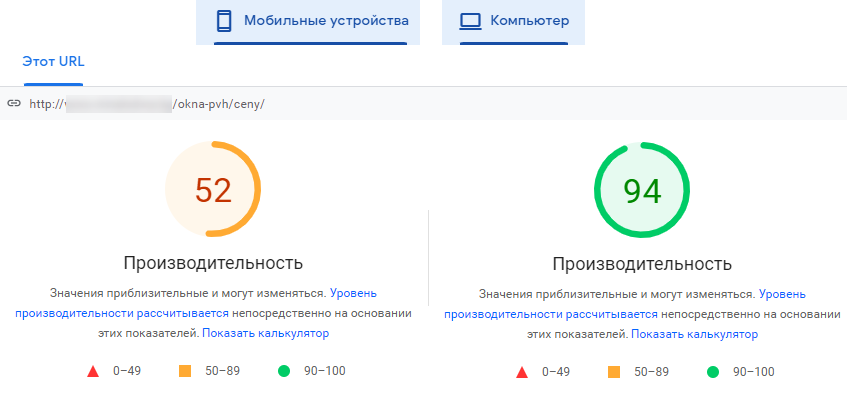Click the green circle legend icon under score 52
This screenshot has width=847, height=398.
pos(284,371)
